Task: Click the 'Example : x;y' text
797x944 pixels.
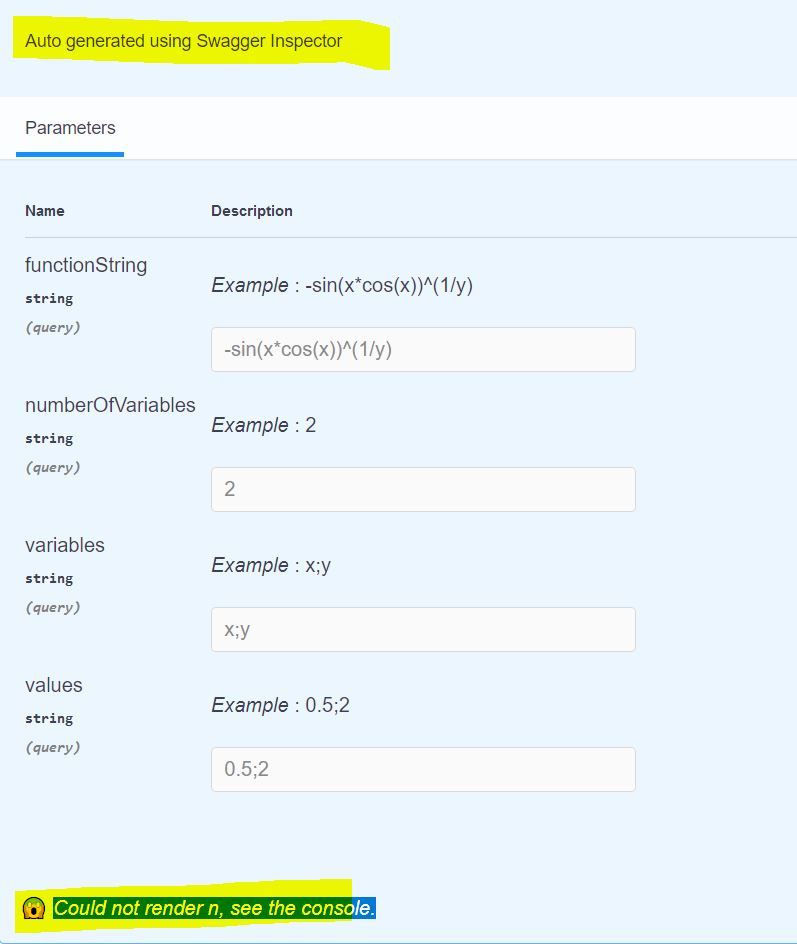Action: tap(271, 565)
